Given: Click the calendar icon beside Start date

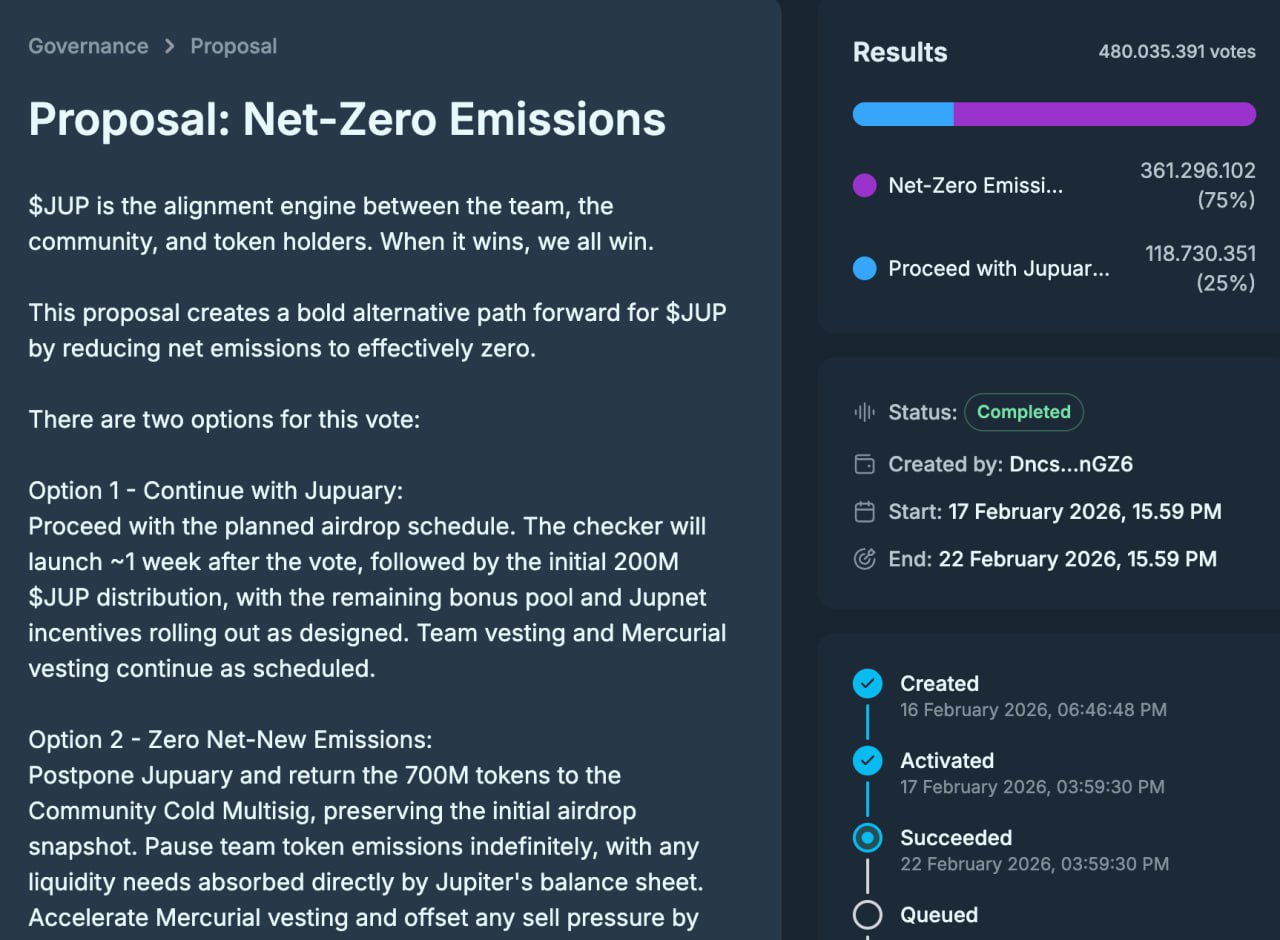Looking at the screenshot, I should tap(864, 512).
